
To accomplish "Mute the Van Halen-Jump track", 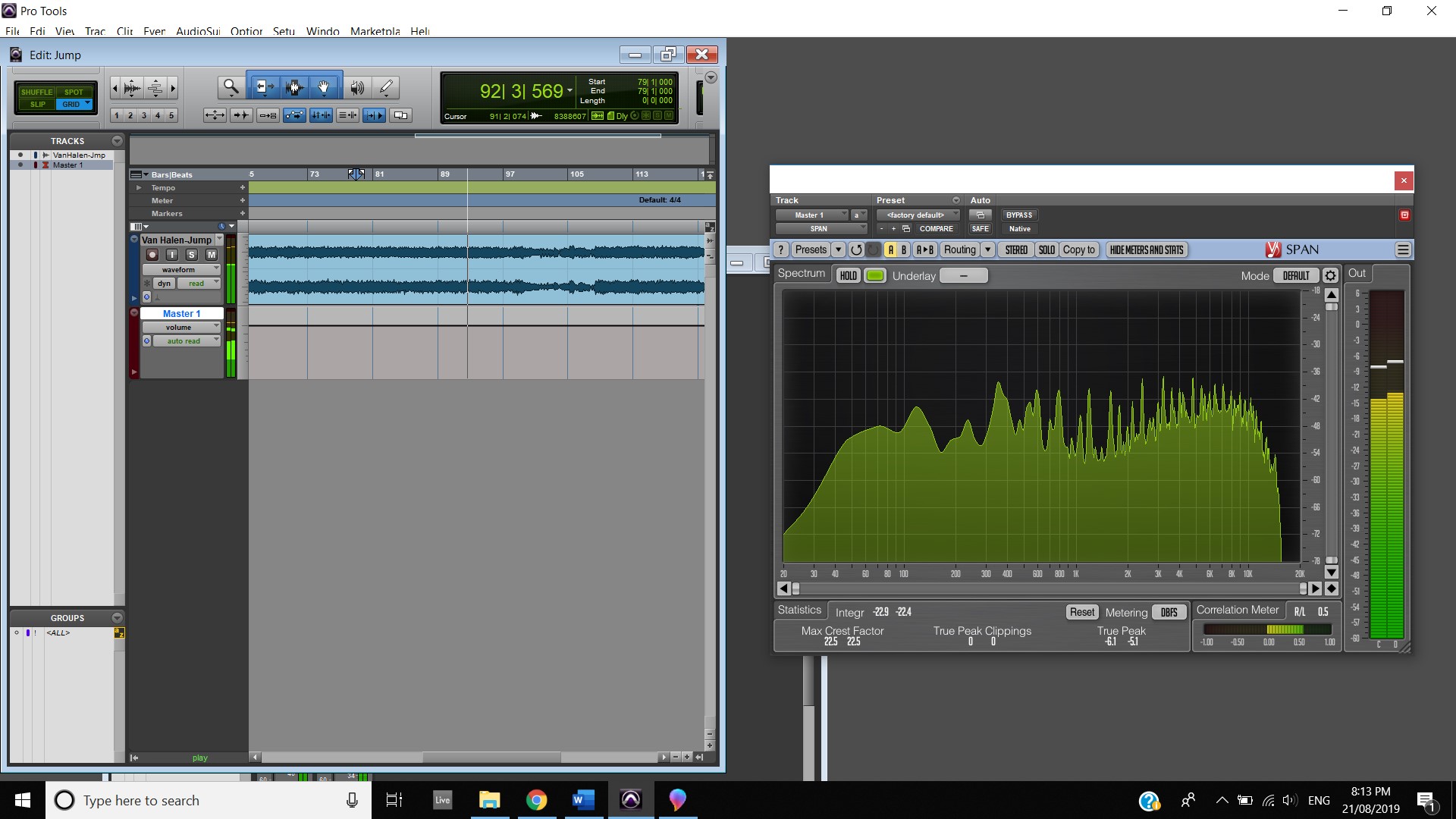I will point(212,255).
